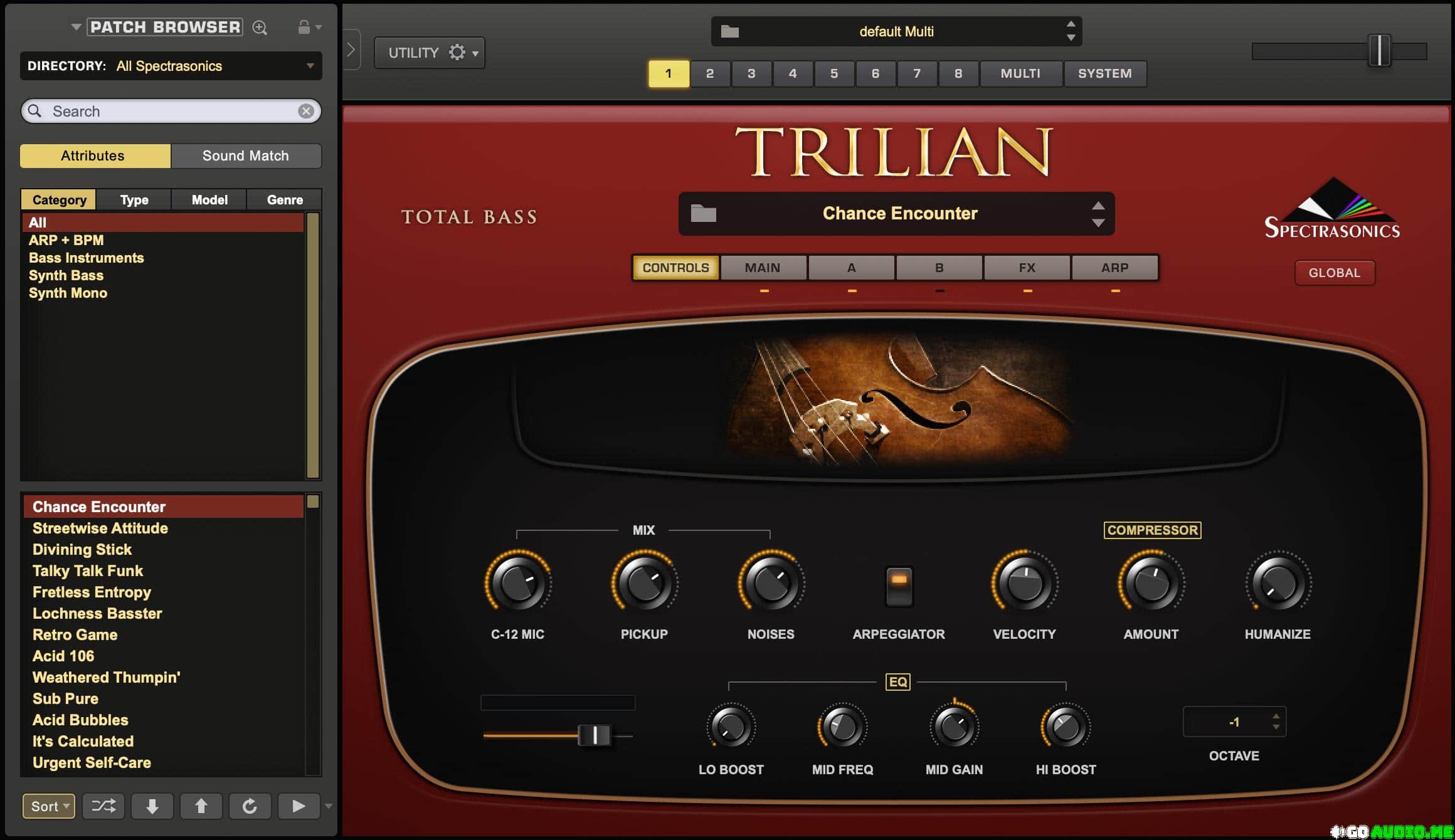Click the Utility gear icon
Image resolution: width=1455 pixels, height=840 pixels.
click(457, 52)
